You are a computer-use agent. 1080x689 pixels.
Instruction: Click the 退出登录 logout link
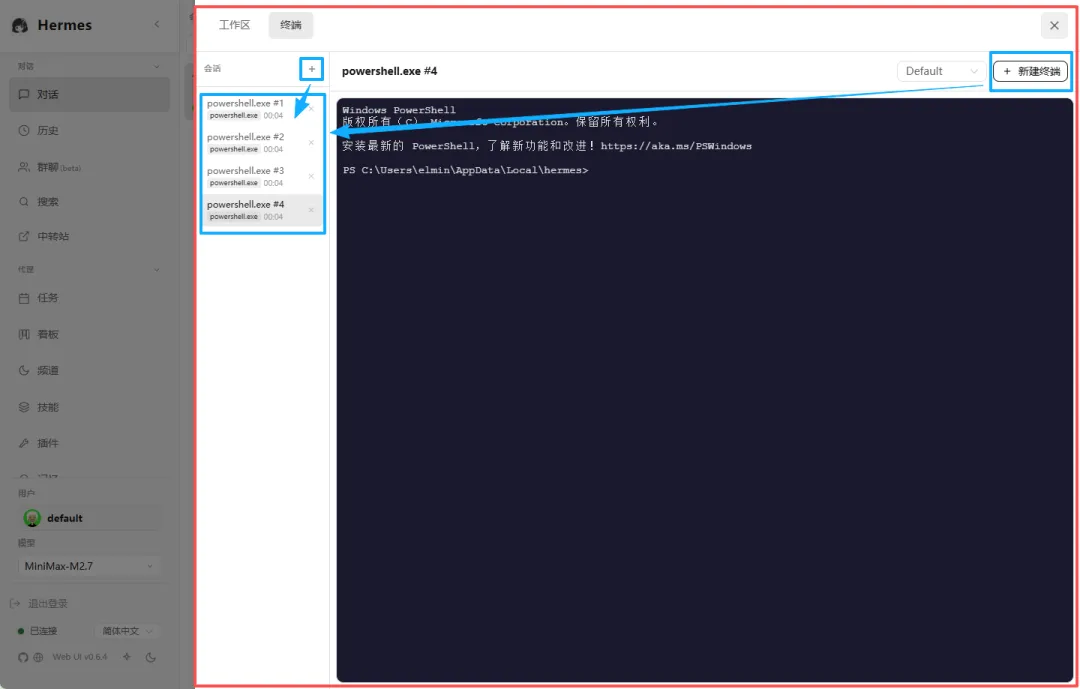point(39,604)
